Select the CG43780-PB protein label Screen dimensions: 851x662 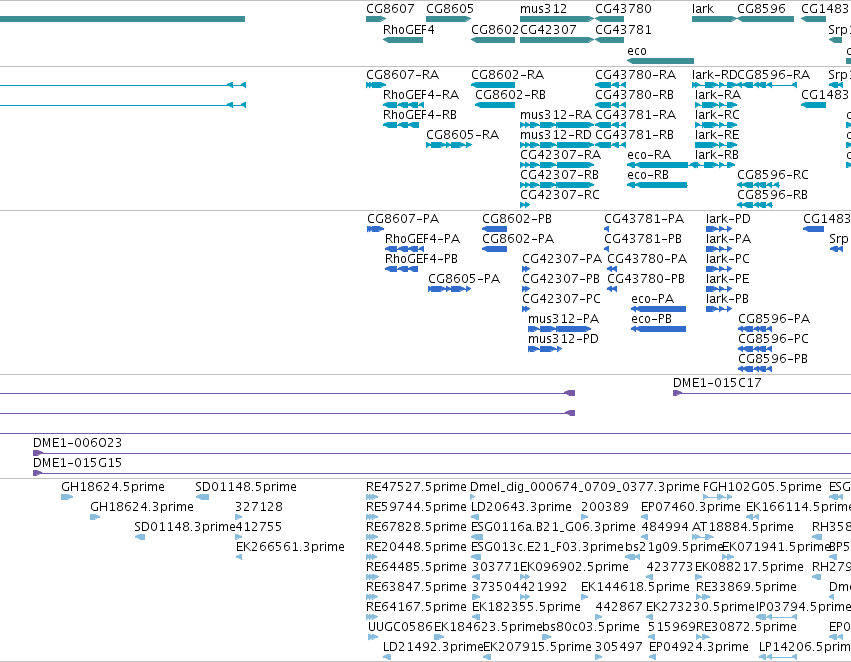(x=646, y=279)
